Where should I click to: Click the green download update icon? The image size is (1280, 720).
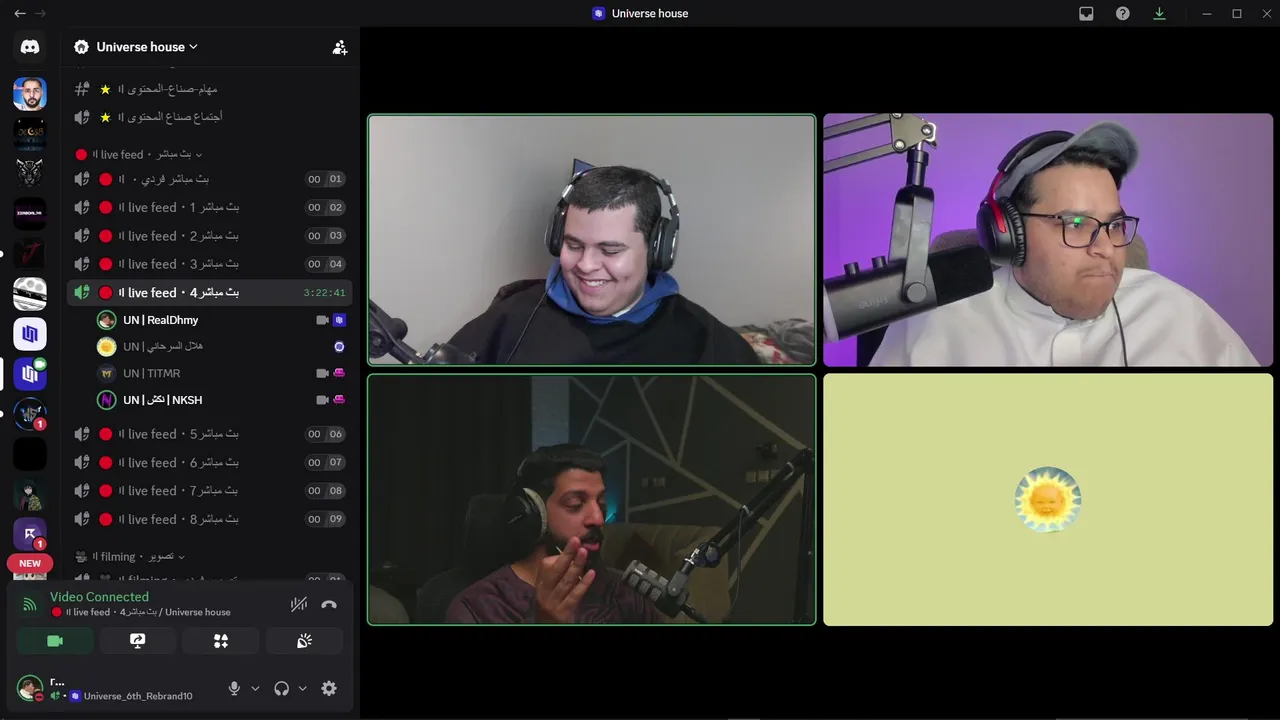[x=1160, y=13]
